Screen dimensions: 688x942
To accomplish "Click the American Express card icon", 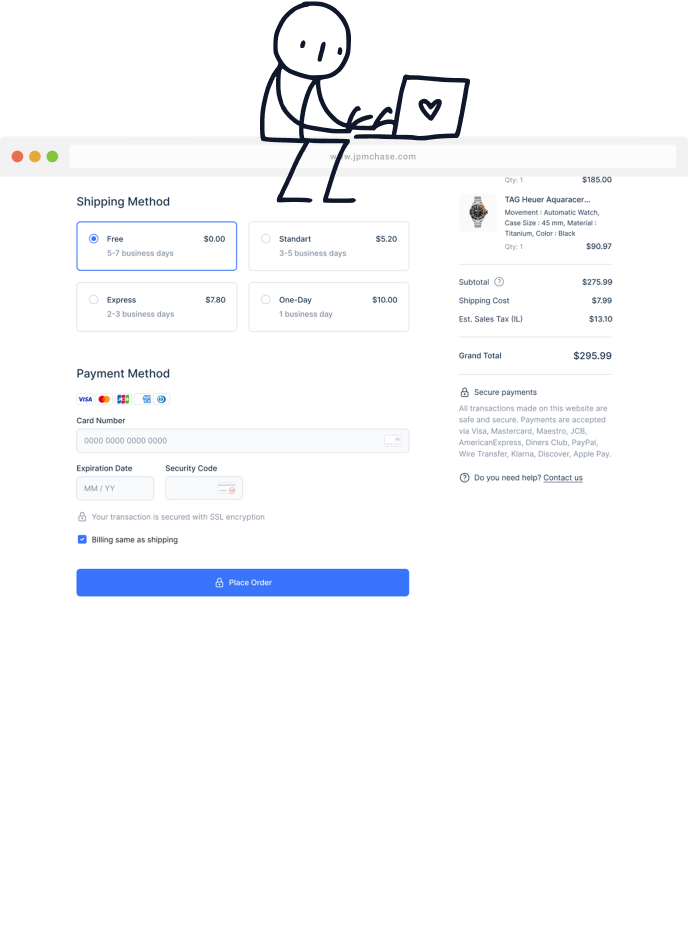I will tap(143, 399).
